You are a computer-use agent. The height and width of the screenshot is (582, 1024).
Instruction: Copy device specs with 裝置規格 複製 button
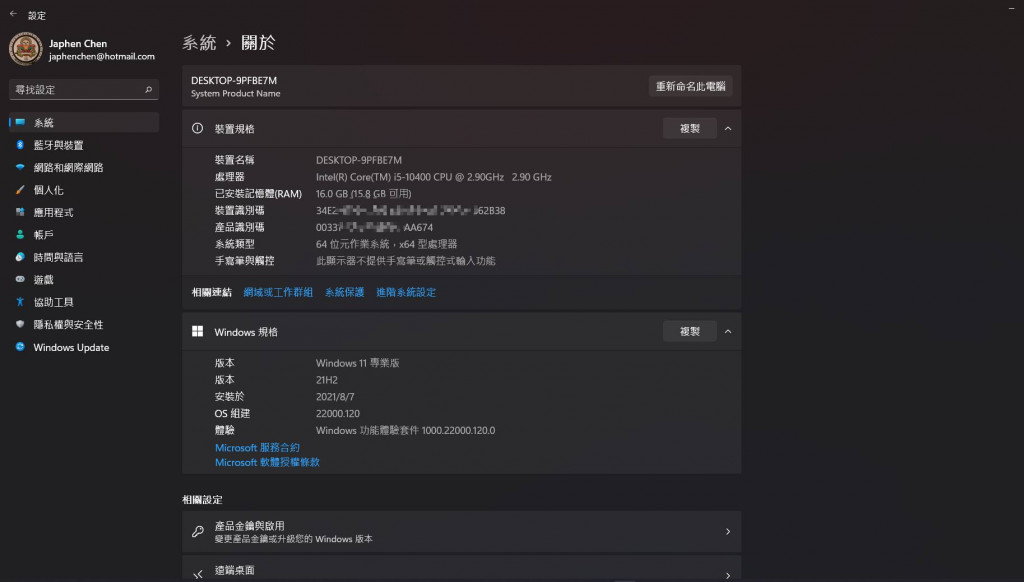(x=690, y=129)
